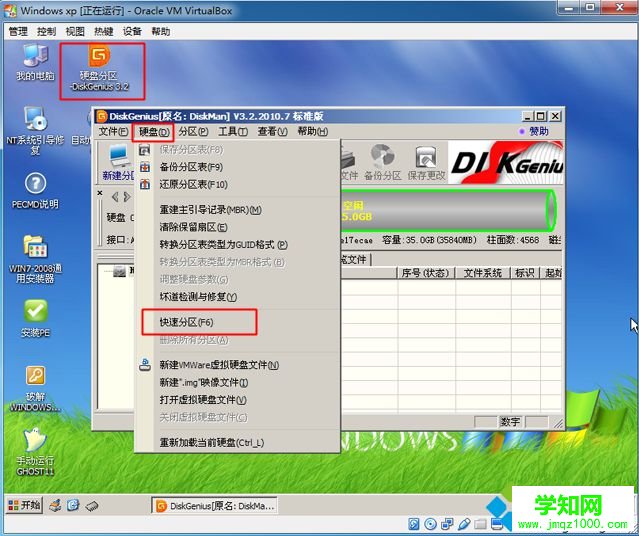Click the 文件系统 column header
Screen dimensions: 639x536
click(x=483, y=273)
